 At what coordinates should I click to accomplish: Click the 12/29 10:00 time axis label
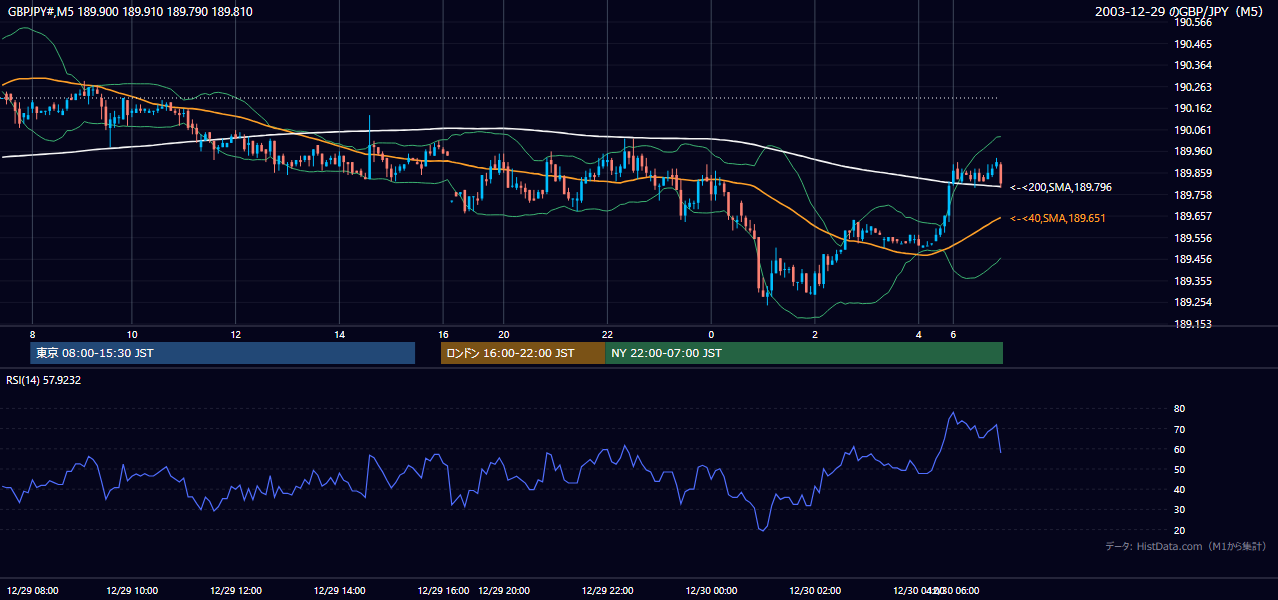click(x=133, y=590)
